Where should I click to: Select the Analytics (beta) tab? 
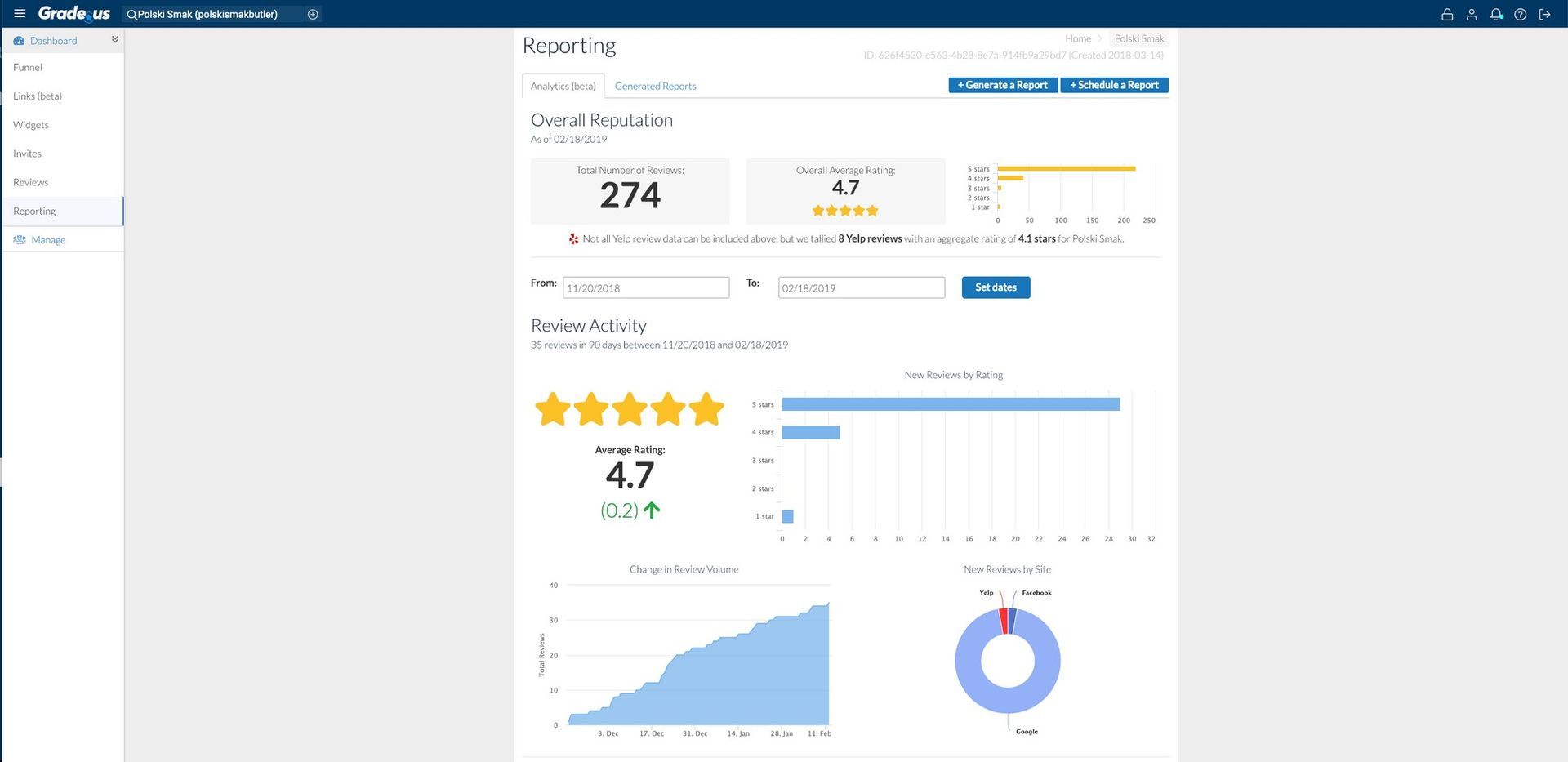563,86
